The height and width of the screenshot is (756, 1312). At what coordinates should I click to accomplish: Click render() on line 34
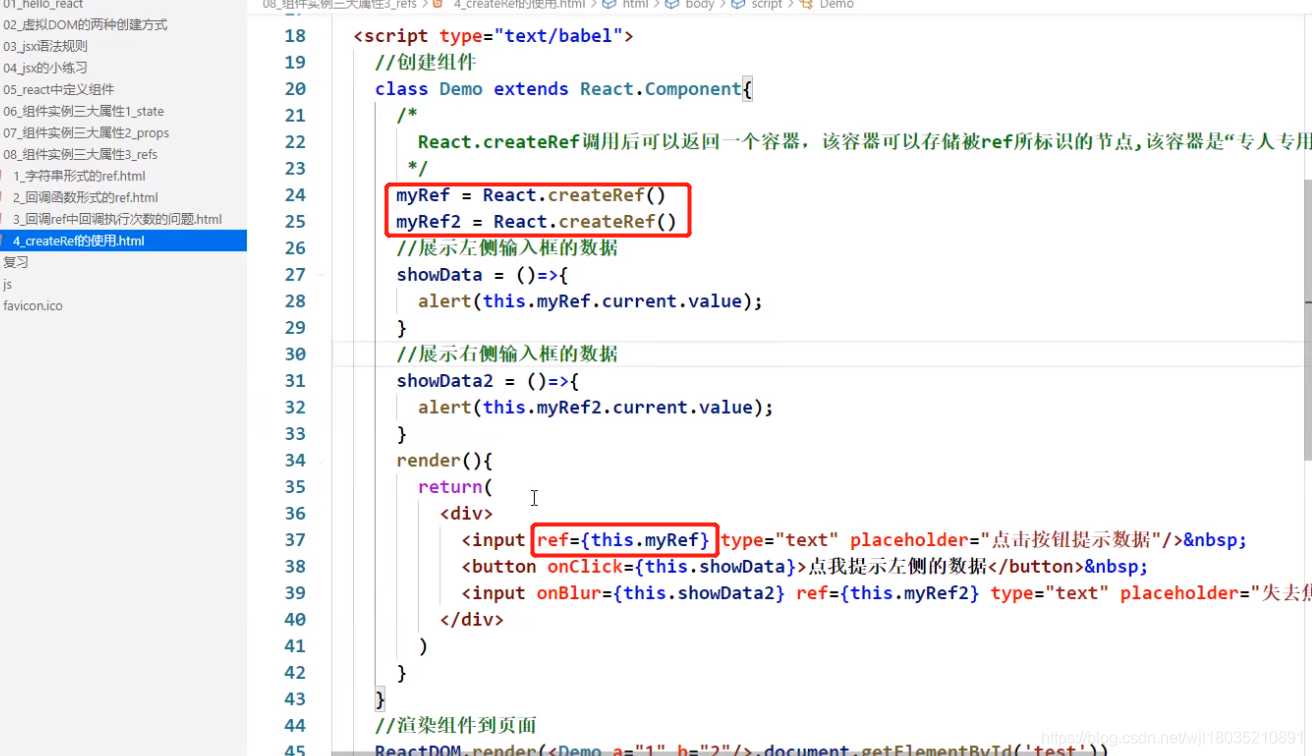440,460
